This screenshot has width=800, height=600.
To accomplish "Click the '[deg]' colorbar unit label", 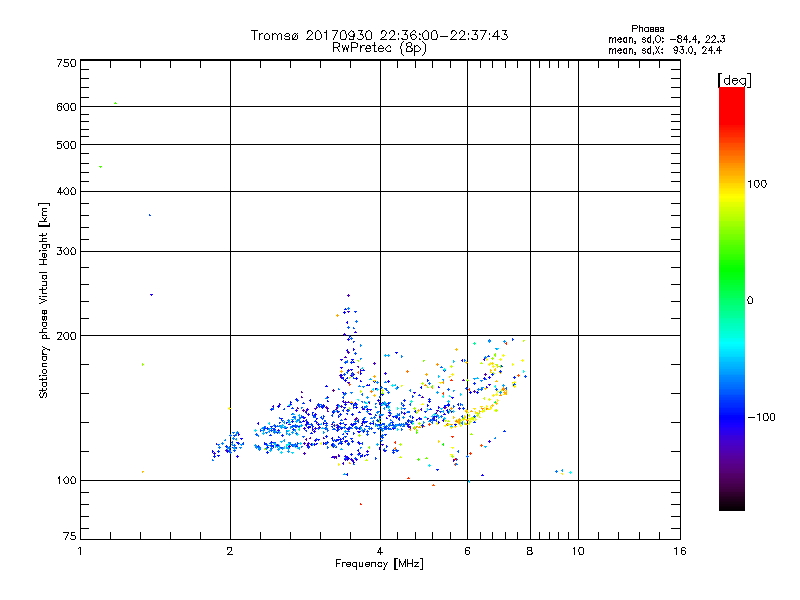I will [734, 80].
